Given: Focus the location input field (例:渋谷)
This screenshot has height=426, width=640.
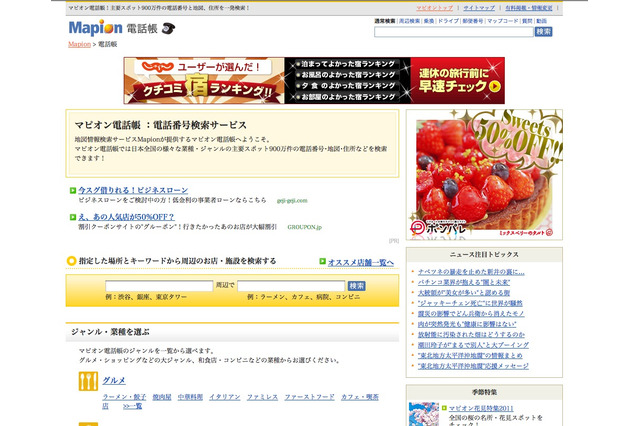Looking at the screenshot, I should (x=159, y=286).
